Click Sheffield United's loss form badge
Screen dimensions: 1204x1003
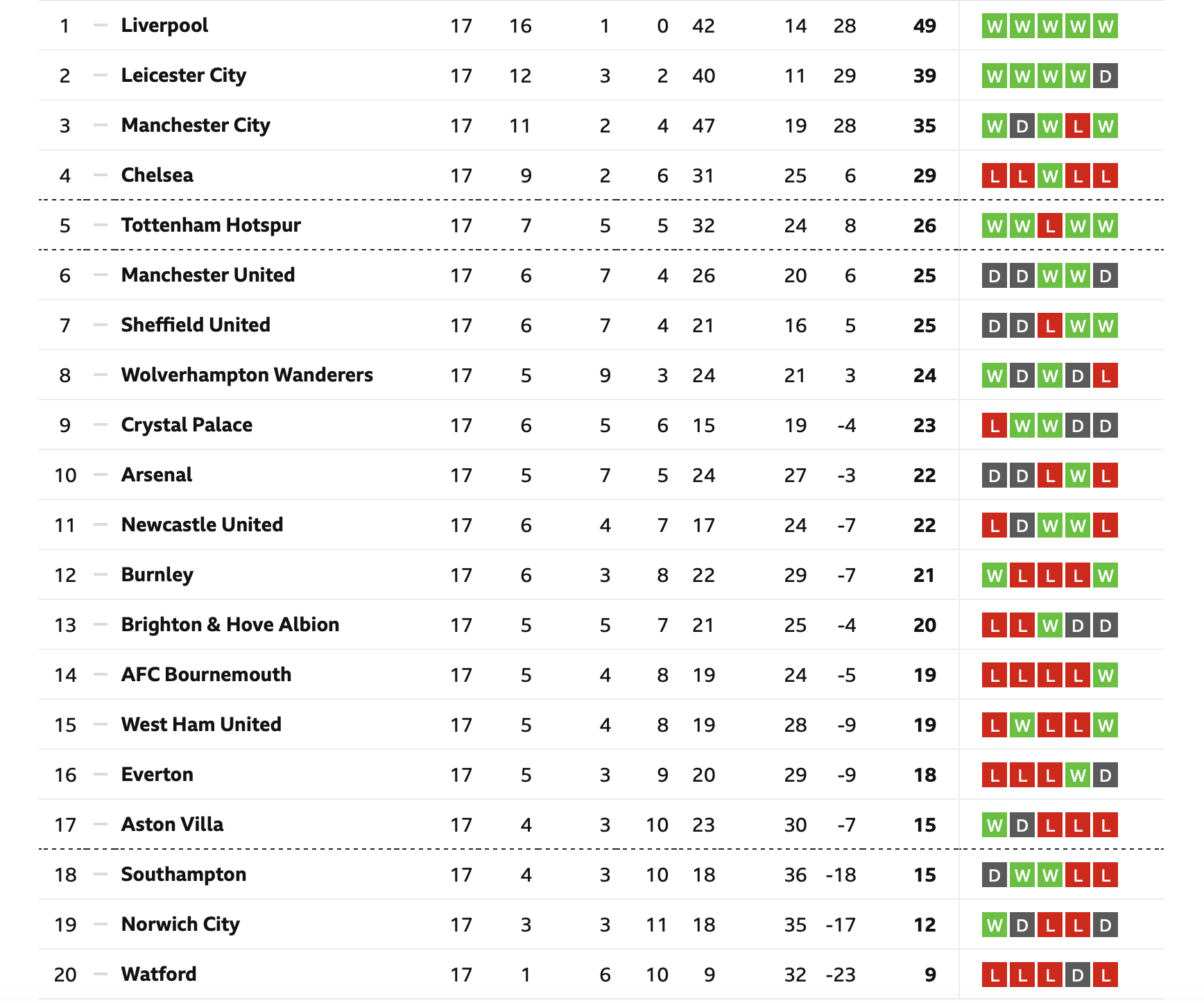[1050, 326]
